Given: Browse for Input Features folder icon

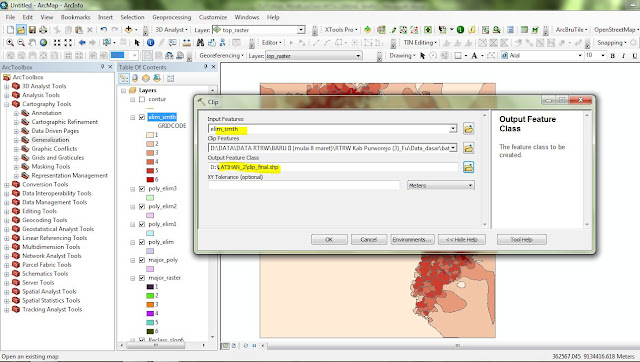Looking at the screenshot, I should click(469, 129).
